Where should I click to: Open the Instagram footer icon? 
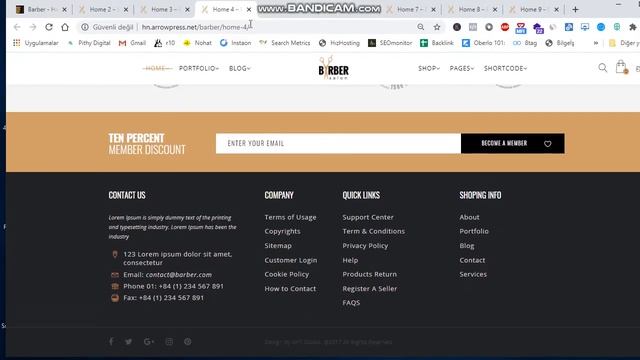pyautogui.click(x=169, y=342)
